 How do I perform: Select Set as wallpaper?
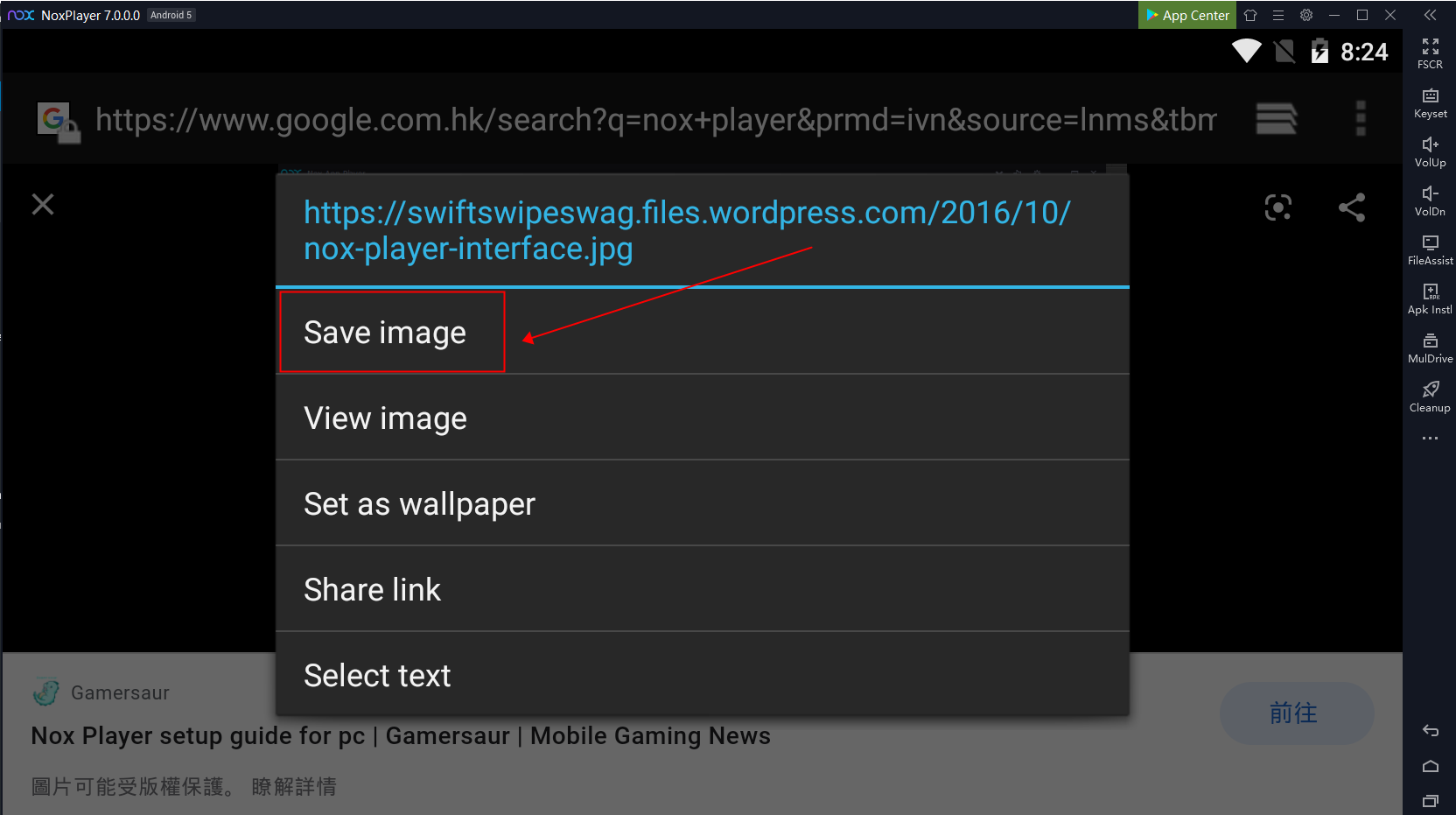point(703,504)
